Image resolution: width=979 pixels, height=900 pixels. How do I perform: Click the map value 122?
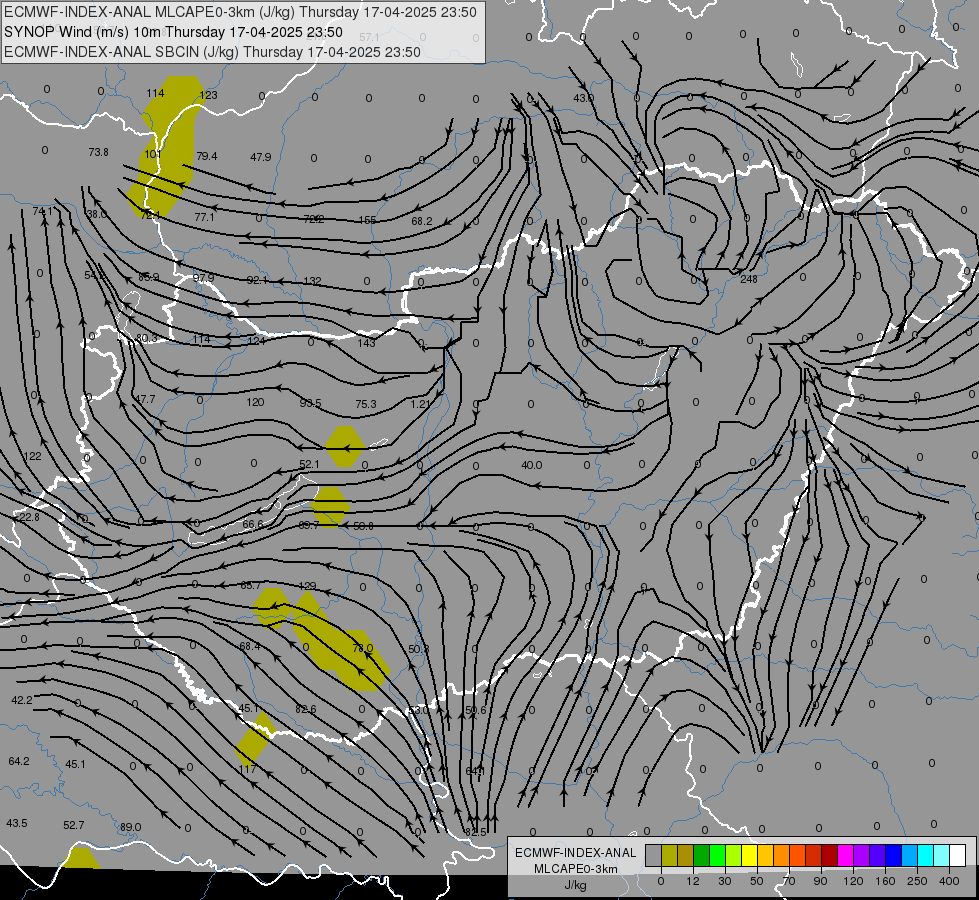pyautogui.click(x=32, y=456)
